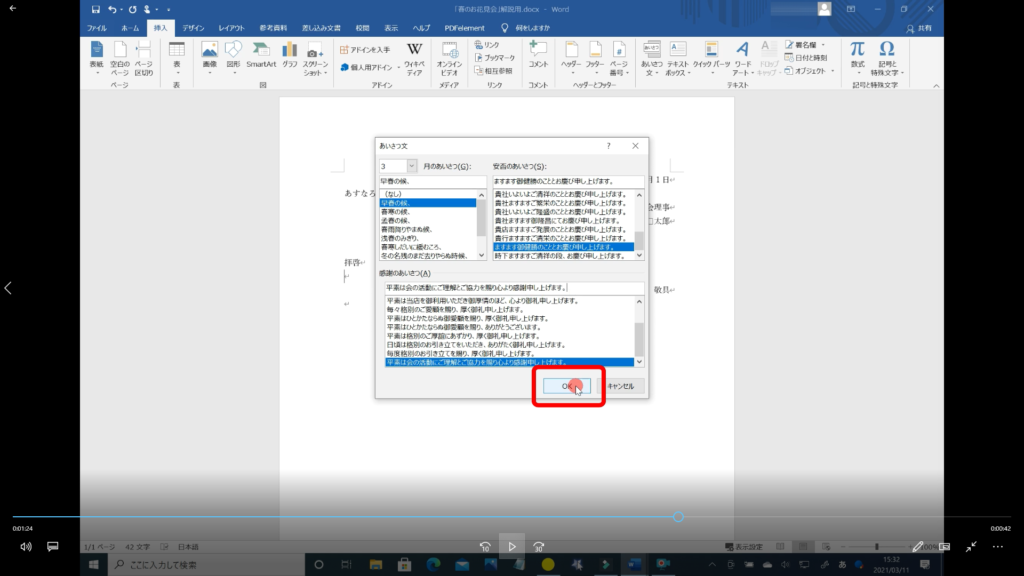Click the キャンセル button in dialog
Image resolution: width=1024 pixels, height=576 pixels.
(x=620, y=386)
